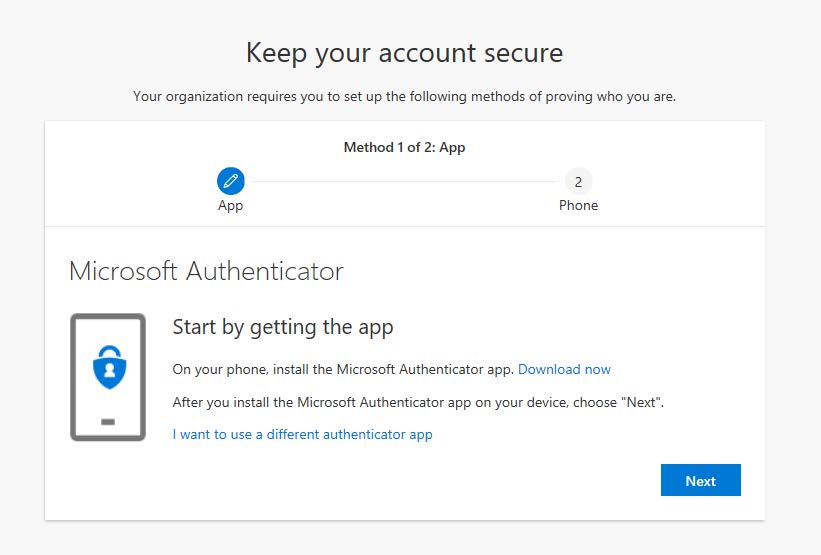Select the App step pencil icon
This screenshot has width=821, height=555.
pyautogui.click(x=230, y=181)
